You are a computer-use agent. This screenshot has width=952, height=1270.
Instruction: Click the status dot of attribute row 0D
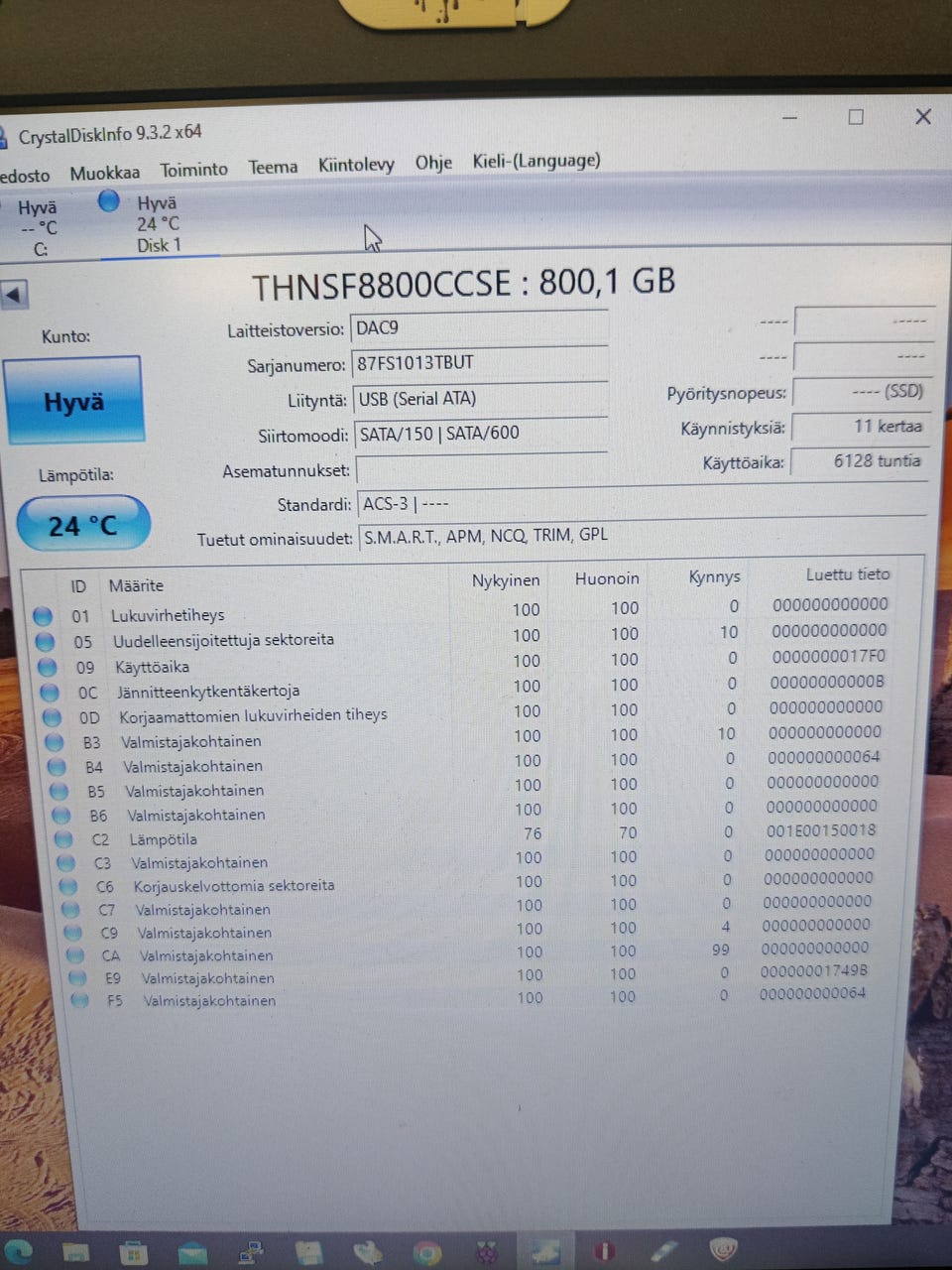pyautogui.click(x=52, y=716)
